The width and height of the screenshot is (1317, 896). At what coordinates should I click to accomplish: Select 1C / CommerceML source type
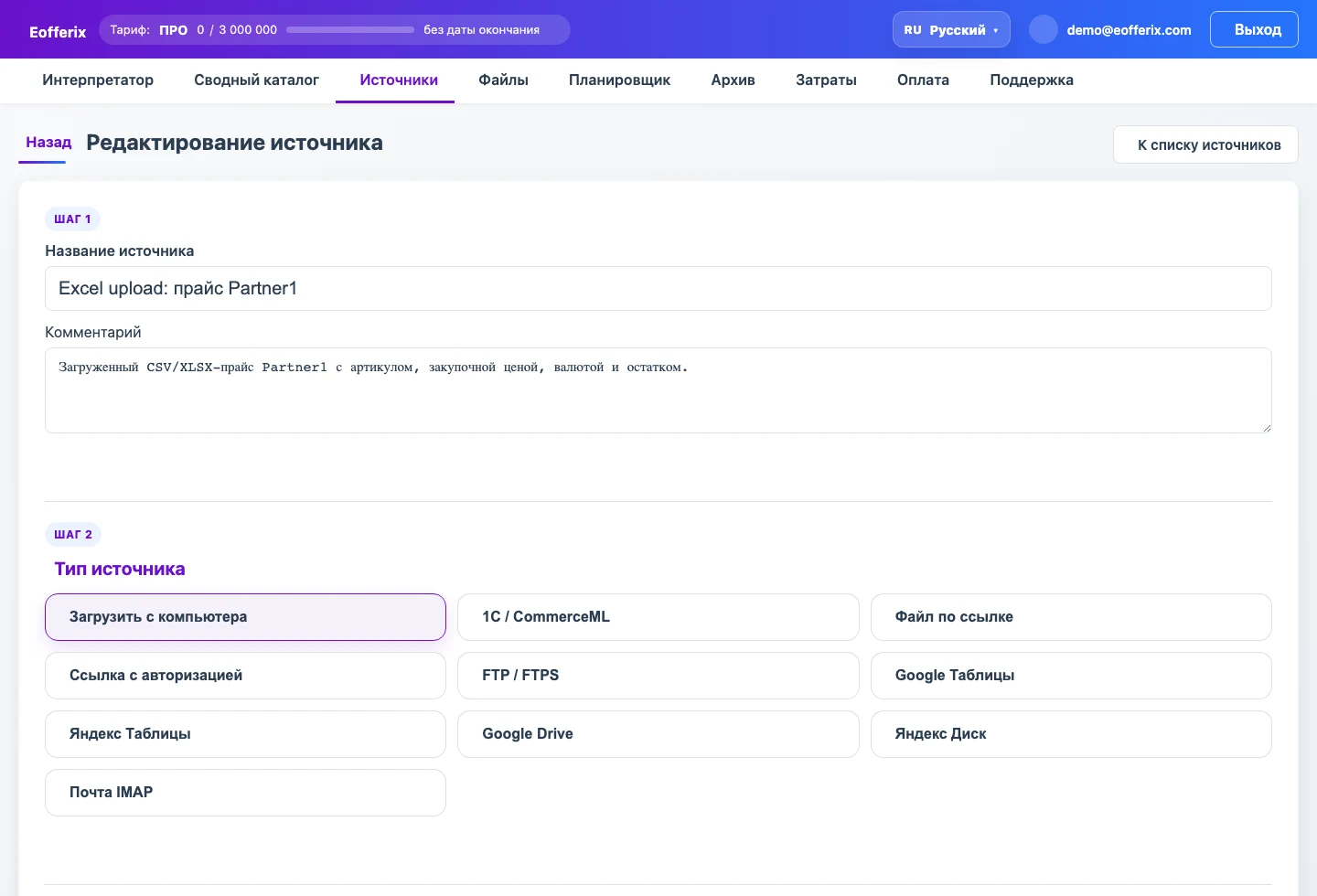[658, 617]
